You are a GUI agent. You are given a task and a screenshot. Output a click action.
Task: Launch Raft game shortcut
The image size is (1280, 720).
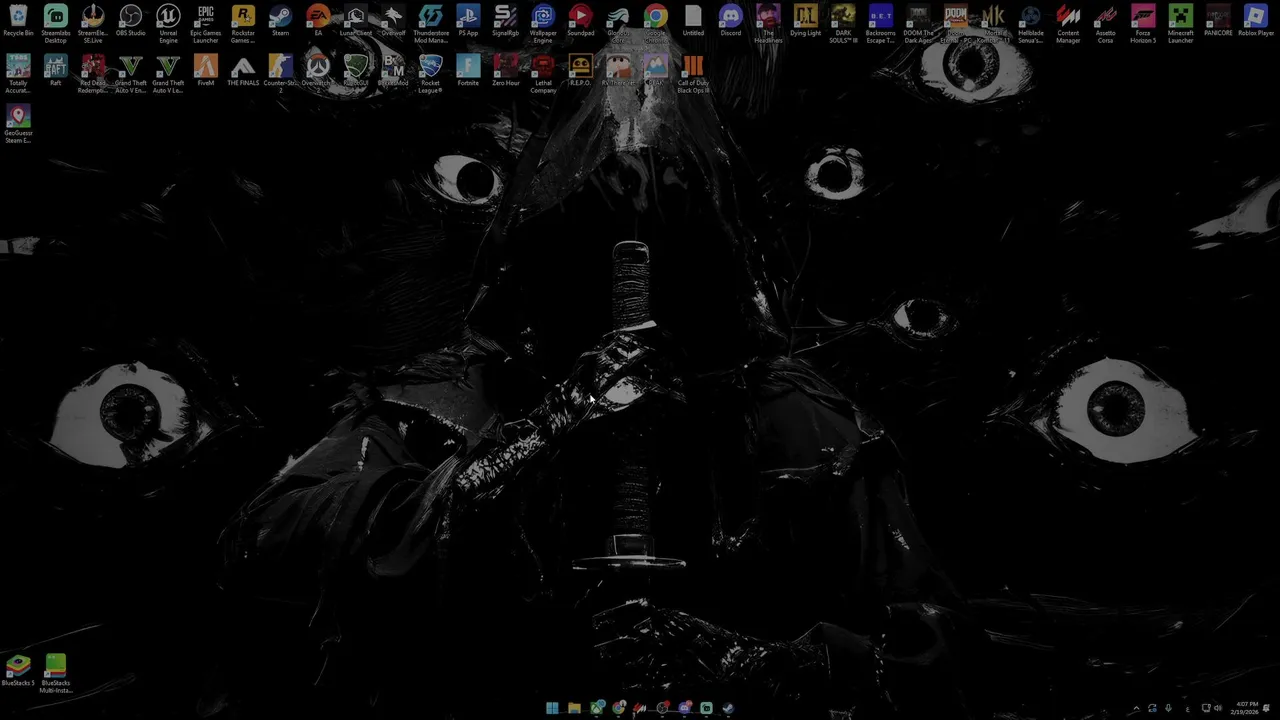(x=56, y=72)
